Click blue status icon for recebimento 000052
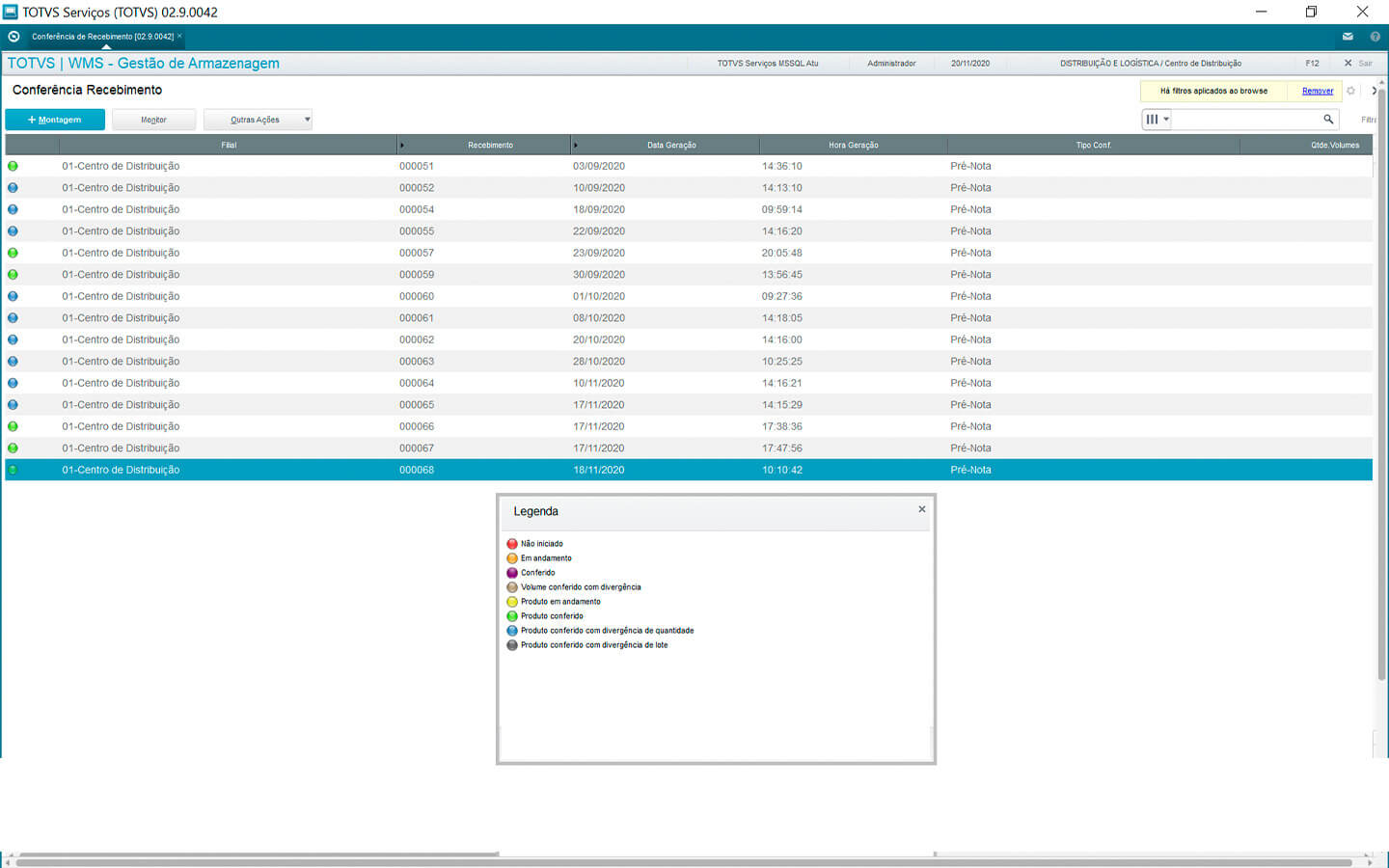 tap(13, 188)
